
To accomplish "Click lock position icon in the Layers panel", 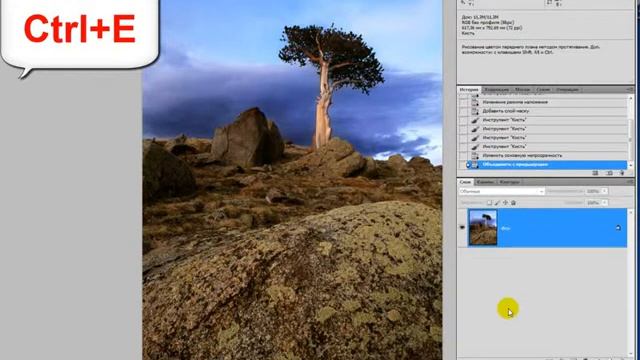I will coord(505,202).
